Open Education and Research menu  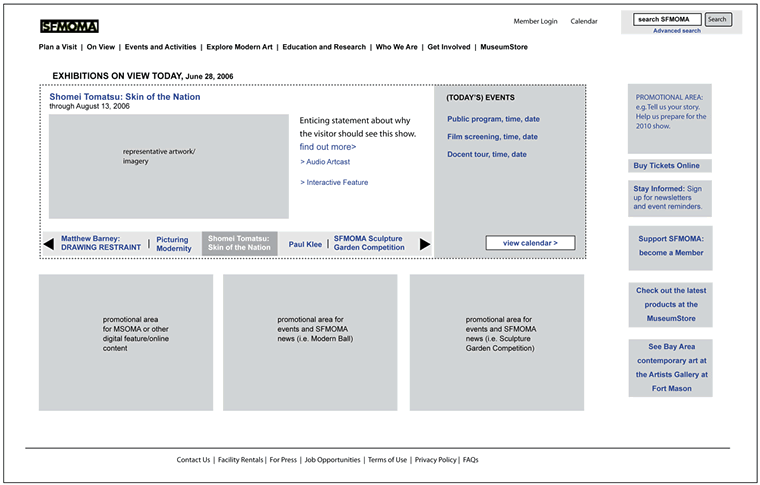point(324,47)
